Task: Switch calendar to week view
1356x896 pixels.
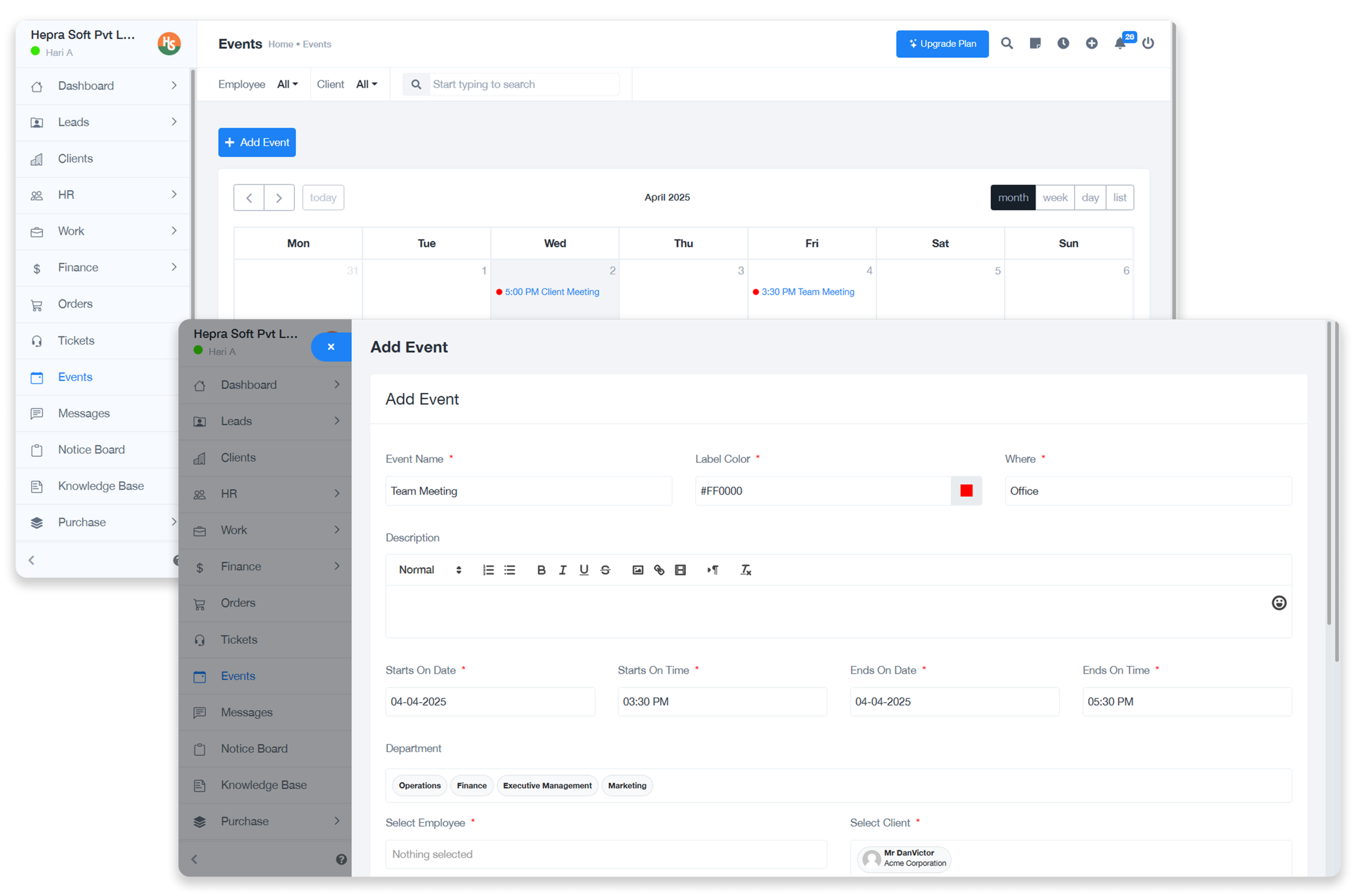Action: pyautogui.click(x=1054, y=197)
